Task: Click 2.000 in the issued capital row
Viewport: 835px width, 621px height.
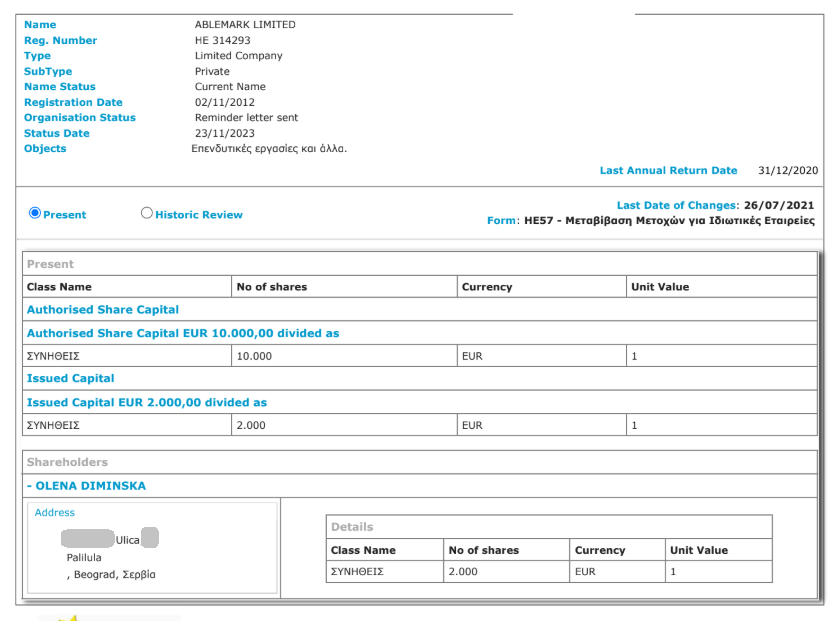Action: point(251,426)
